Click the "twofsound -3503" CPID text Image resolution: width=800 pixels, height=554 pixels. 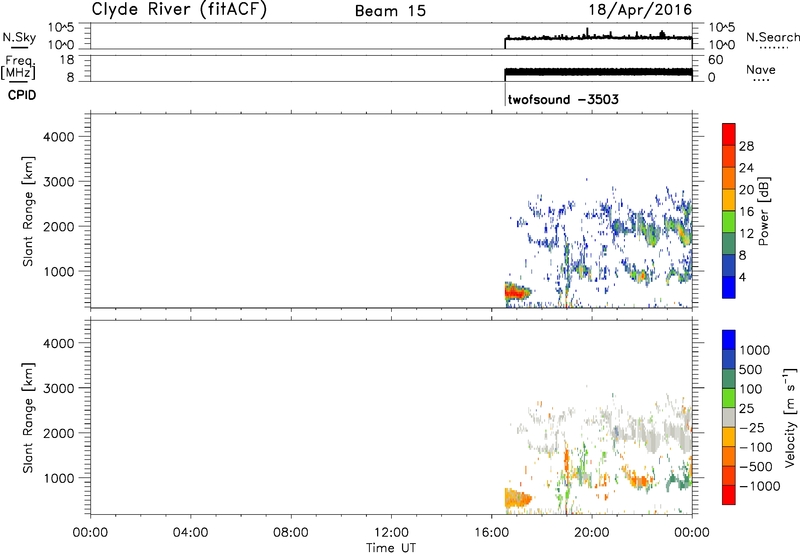coord(563,99)
